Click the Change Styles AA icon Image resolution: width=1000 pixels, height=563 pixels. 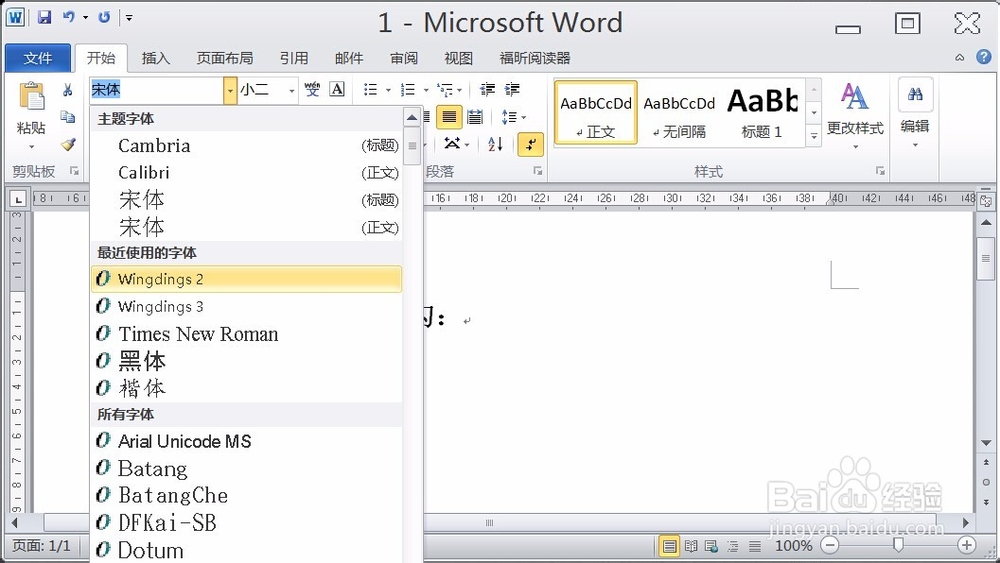point(855,96)
